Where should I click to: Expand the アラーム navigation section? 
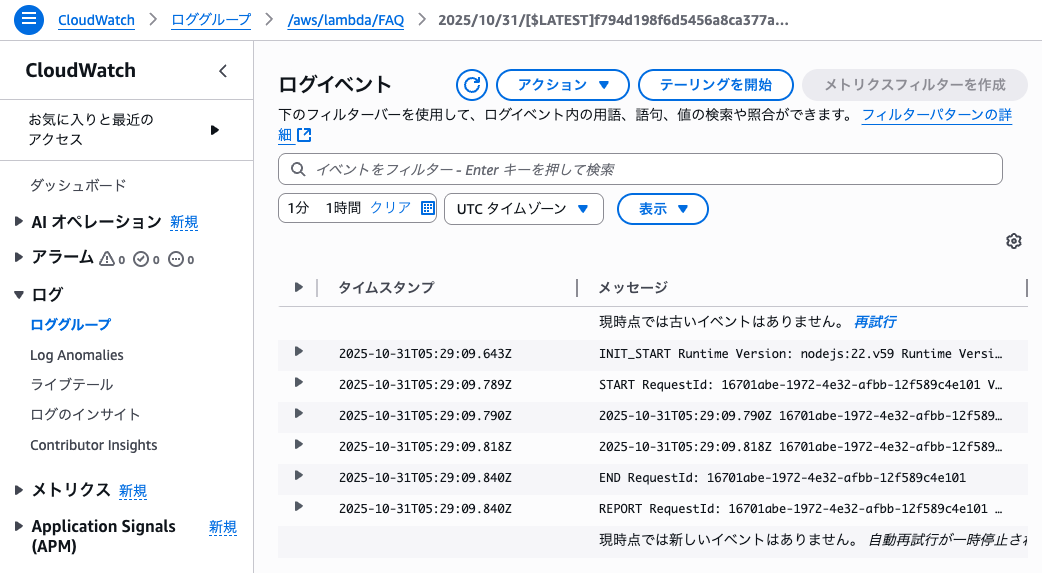19,257
